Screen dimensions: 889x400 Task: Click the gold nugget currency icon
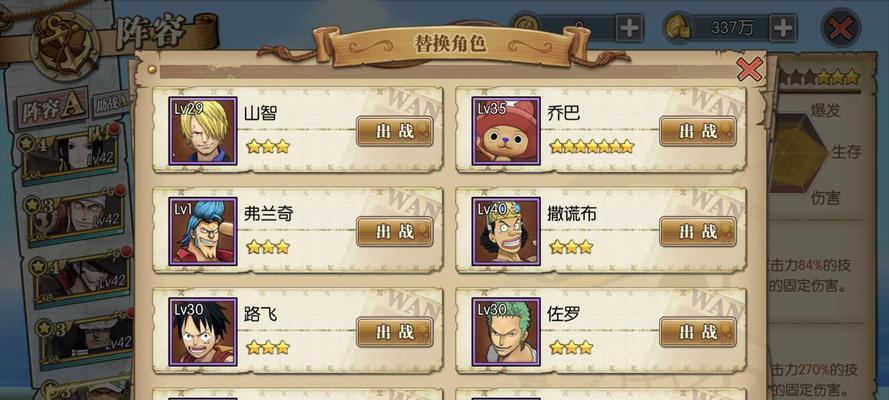click(678, 28)
